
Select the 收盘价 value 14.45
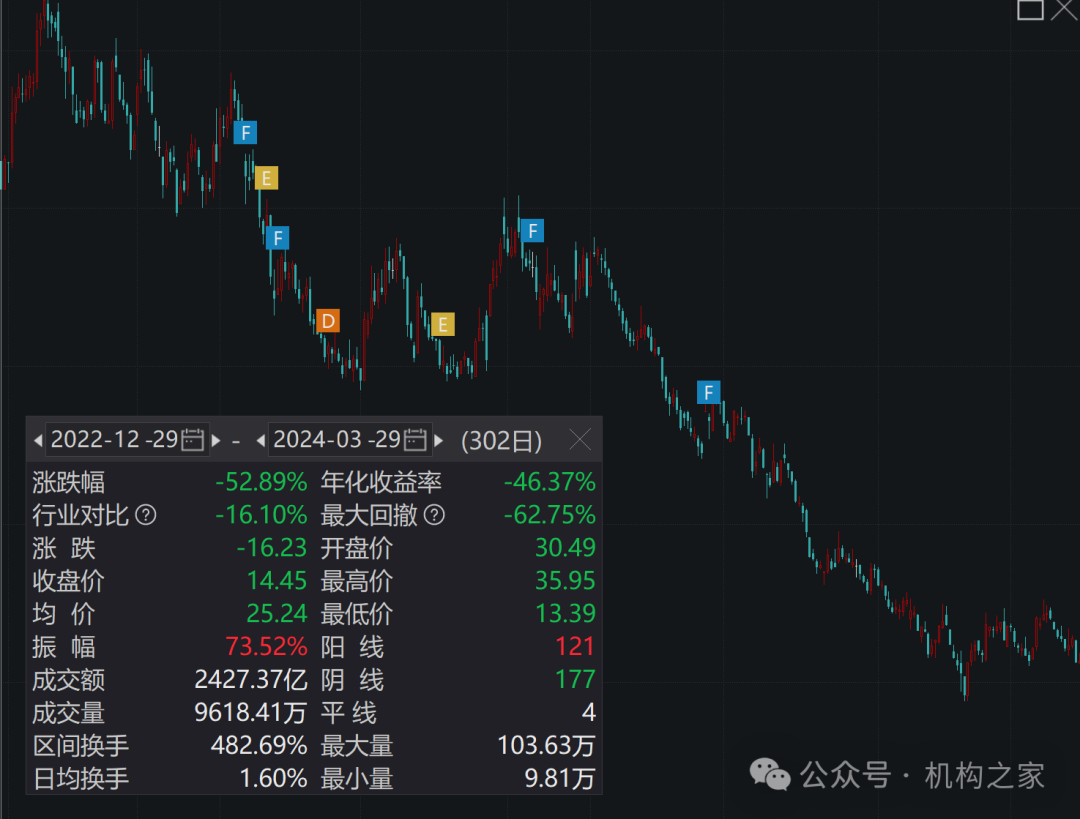tap(277, 581)
